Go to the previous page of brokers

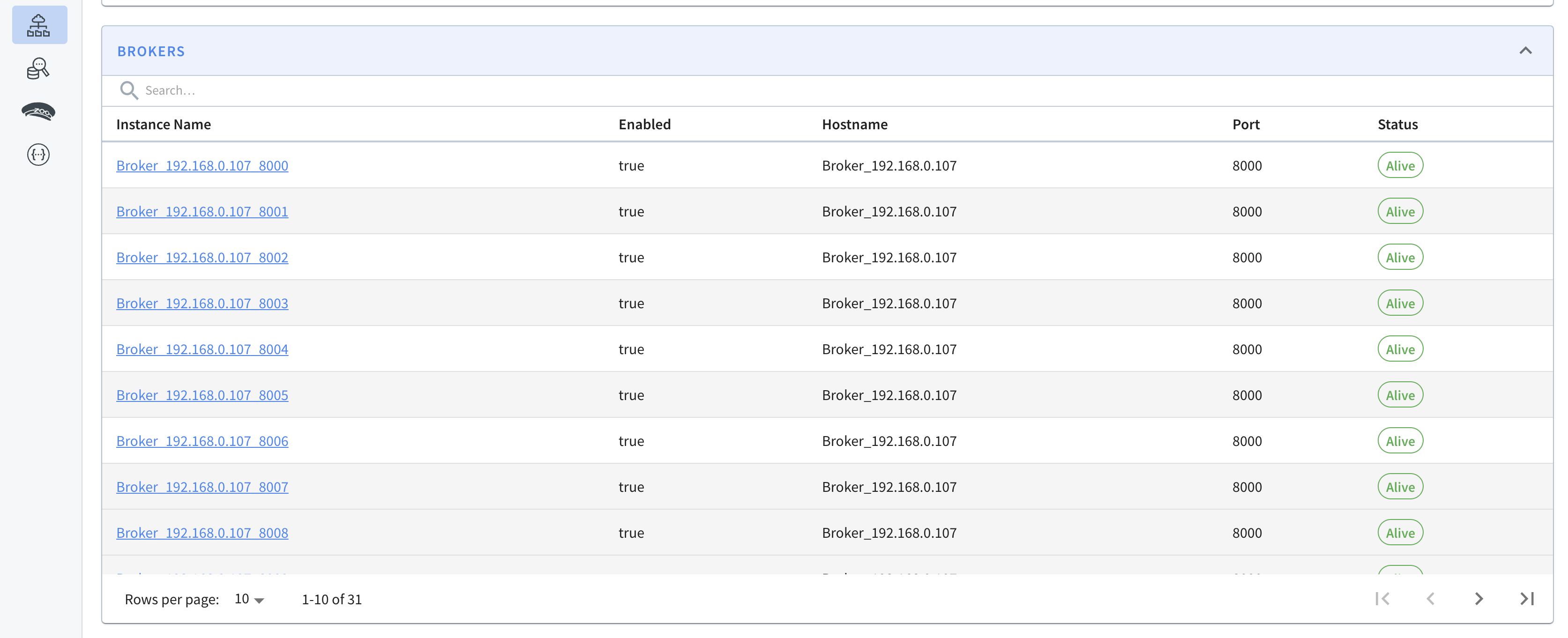1430,599
